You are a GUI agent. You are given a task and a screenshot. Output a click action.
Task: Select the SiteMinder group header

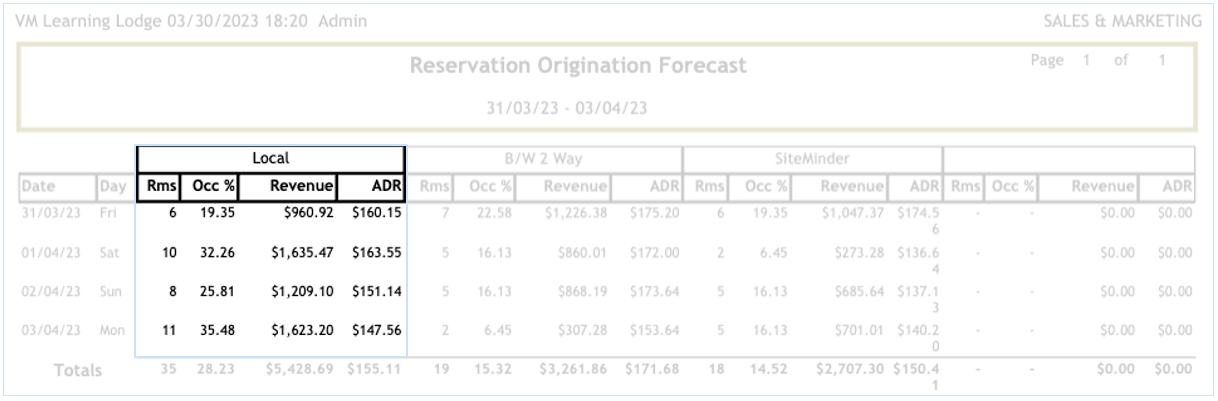click(811, 158)
